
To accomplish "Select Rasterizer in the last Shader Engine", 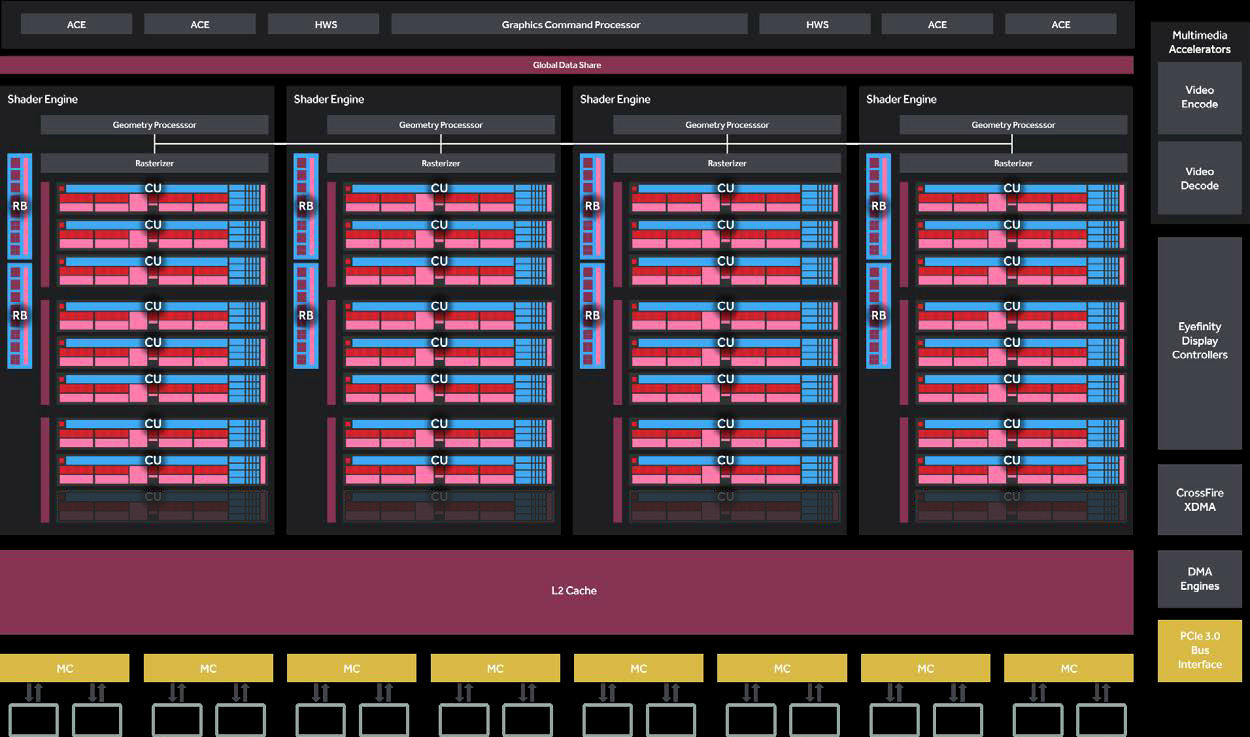I will 1013,163.
